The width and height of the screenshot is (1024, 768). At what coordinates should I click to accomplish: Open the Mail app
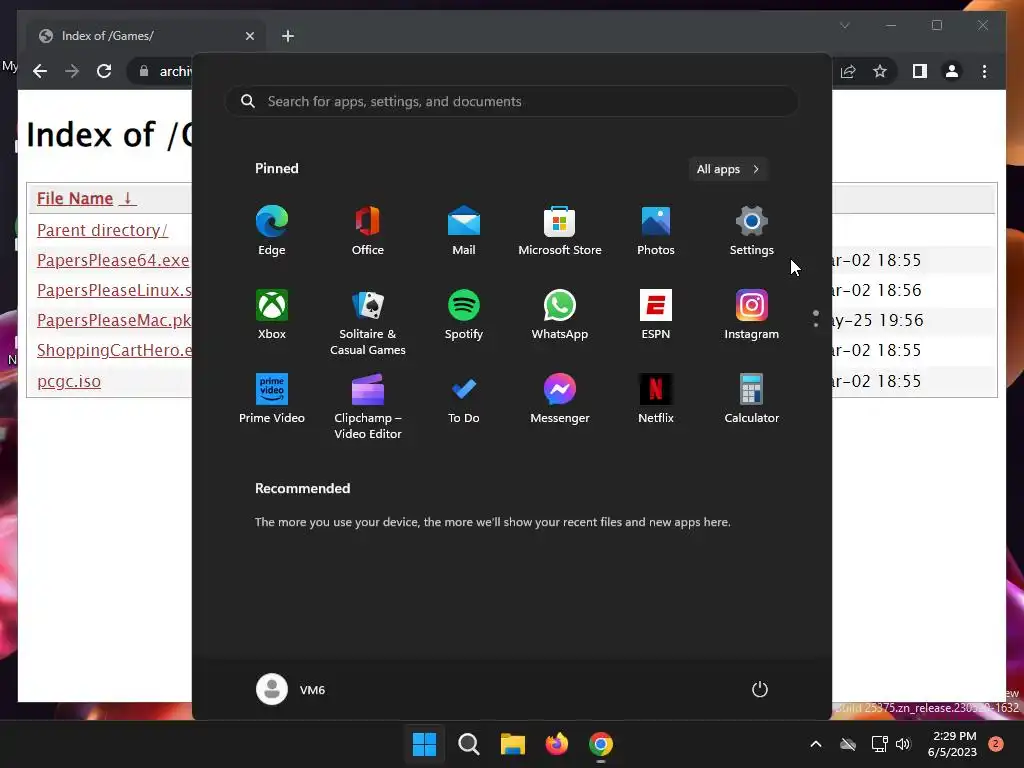464,230
